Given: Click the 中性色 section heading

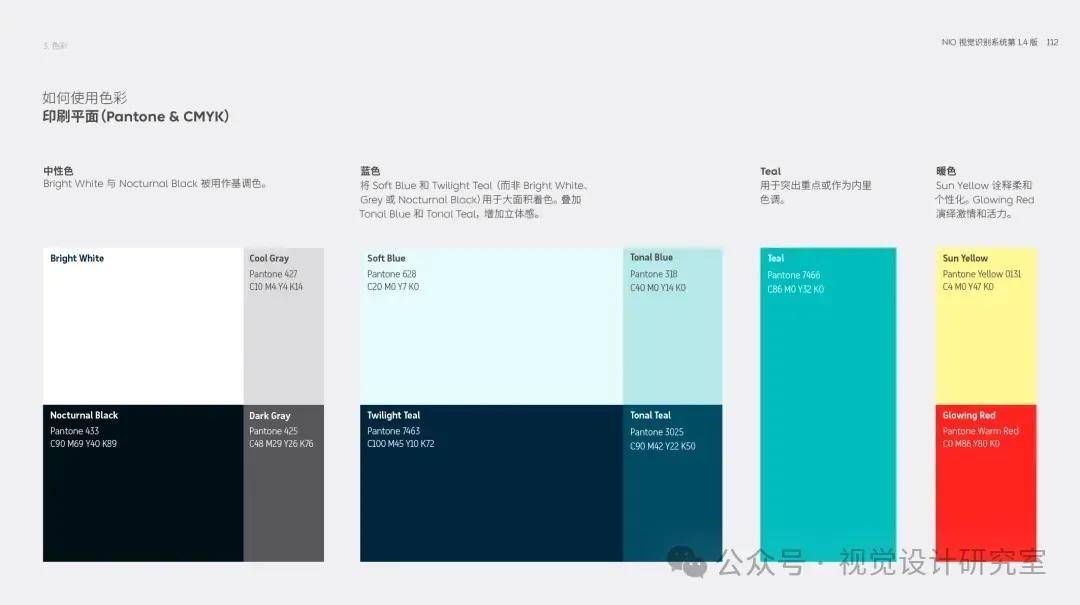Looking at the screenshot, I should 58,171.
